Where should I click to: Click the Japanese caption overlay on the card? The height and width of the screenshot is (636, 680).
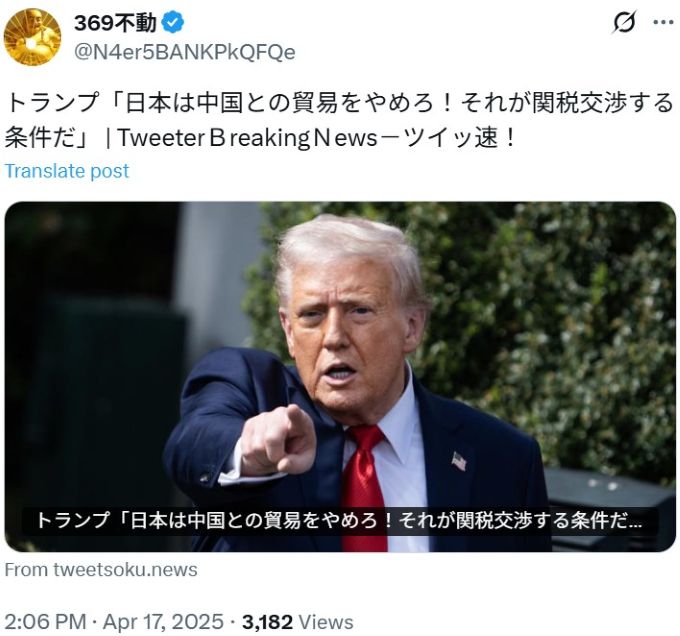click(x=340, y=520)
